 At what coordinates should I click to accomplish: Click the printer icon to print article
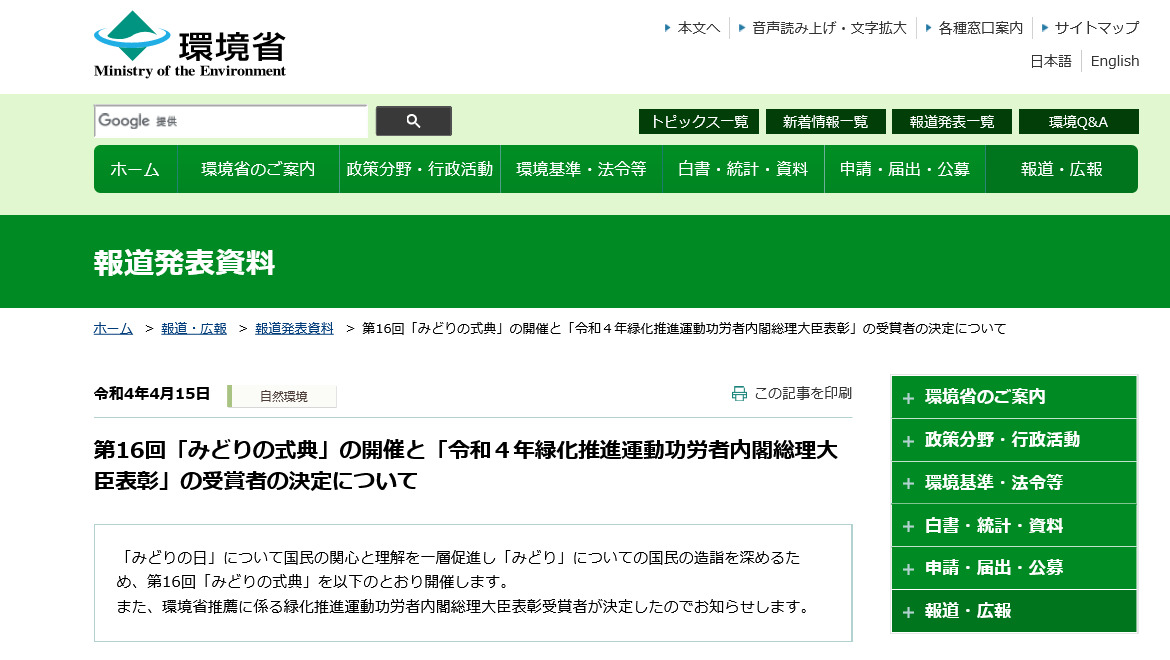point(737,393)
